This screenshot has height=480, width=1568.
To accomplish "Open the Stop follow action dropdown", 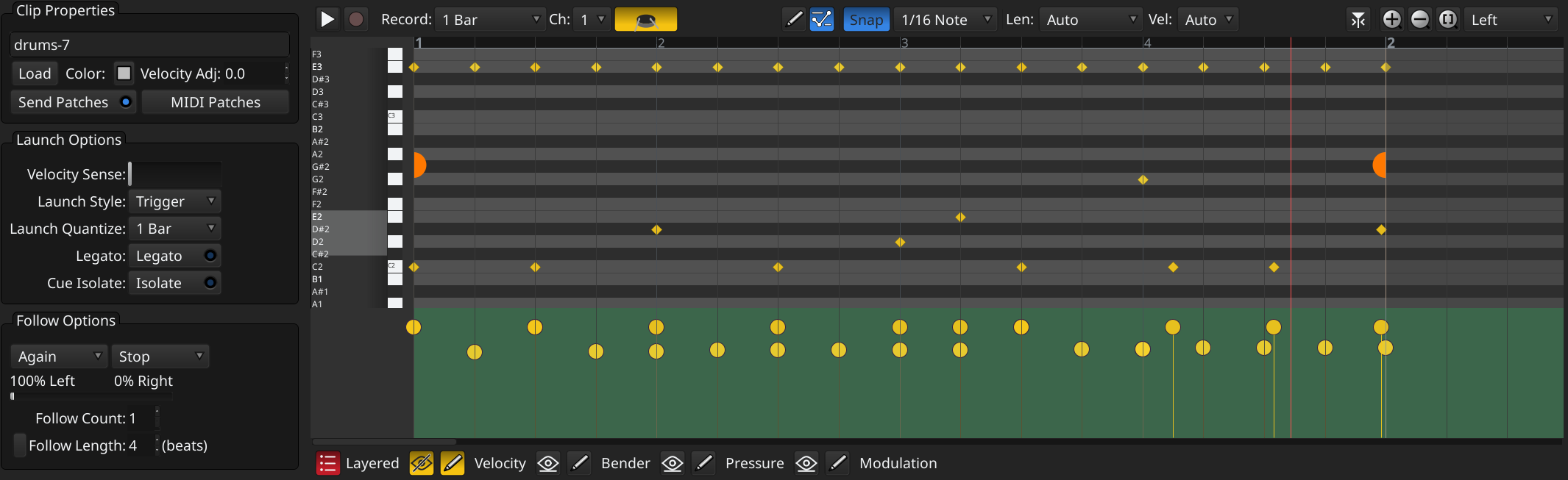I will click(x=160, y=357).
